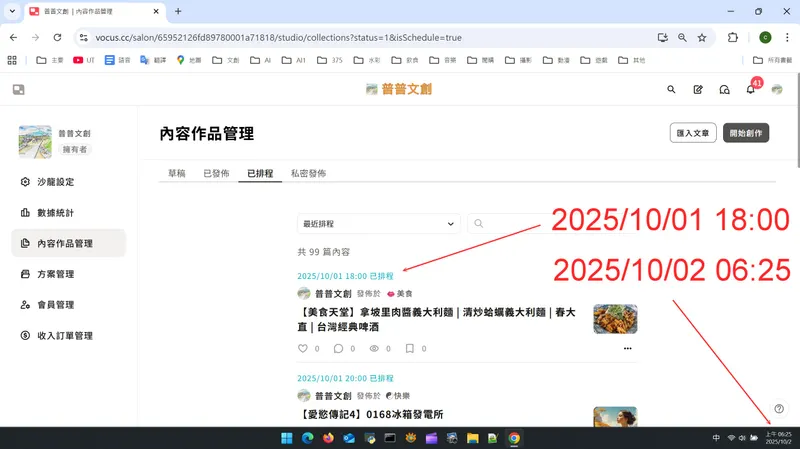
Task: Open the chat messages icon in header
Action: (x=724, y=90)
